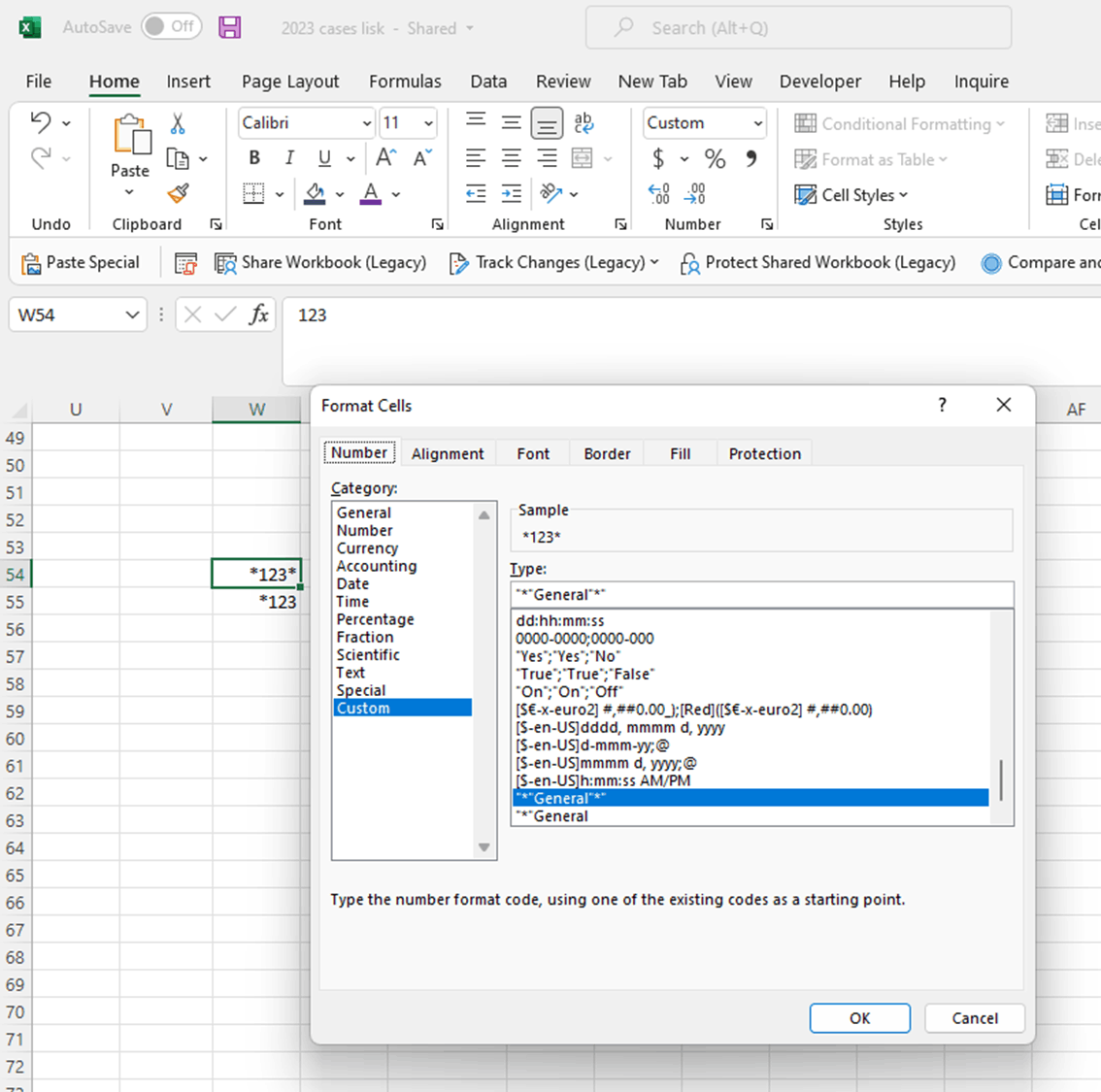Click the Middle Align icon
Screen dimensions: 1101x1092
click(x=511, y=123)
